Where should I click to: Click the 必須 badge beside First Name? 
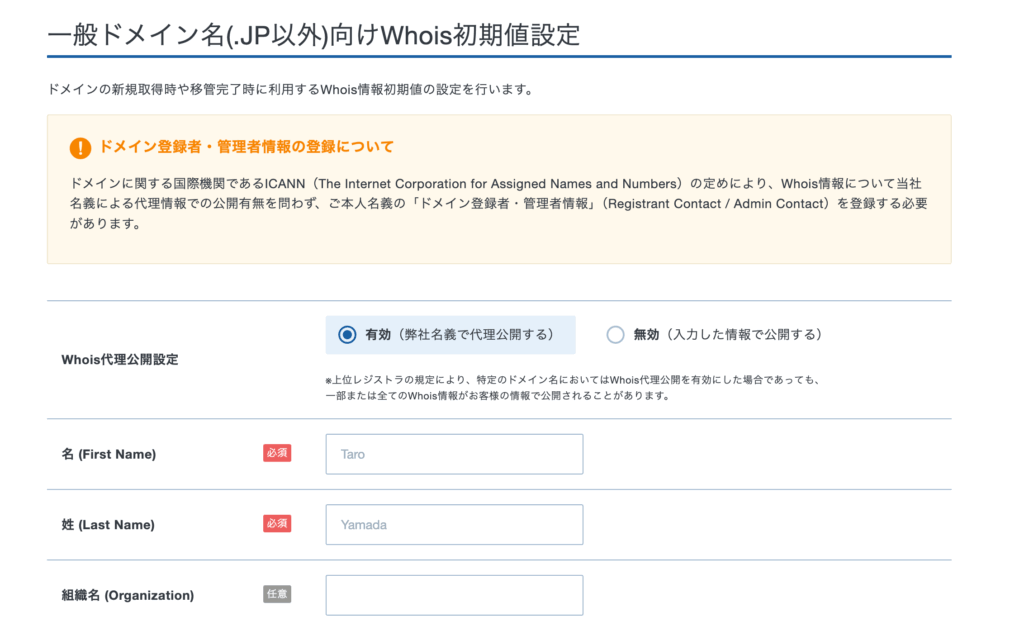click(277, 453)
